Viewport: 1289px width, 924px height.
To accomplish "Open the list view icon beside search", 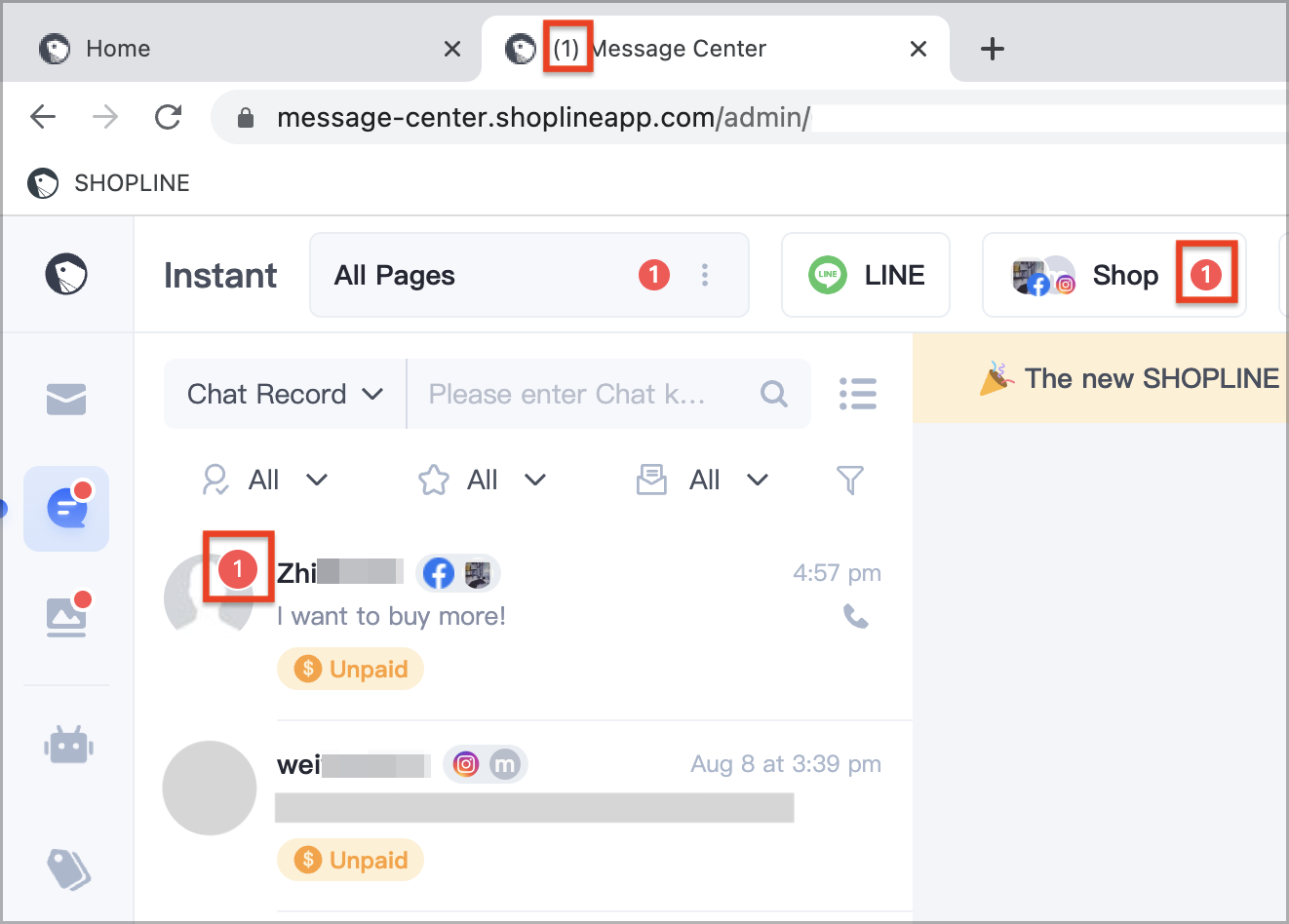I will click(x=858, y=394).
